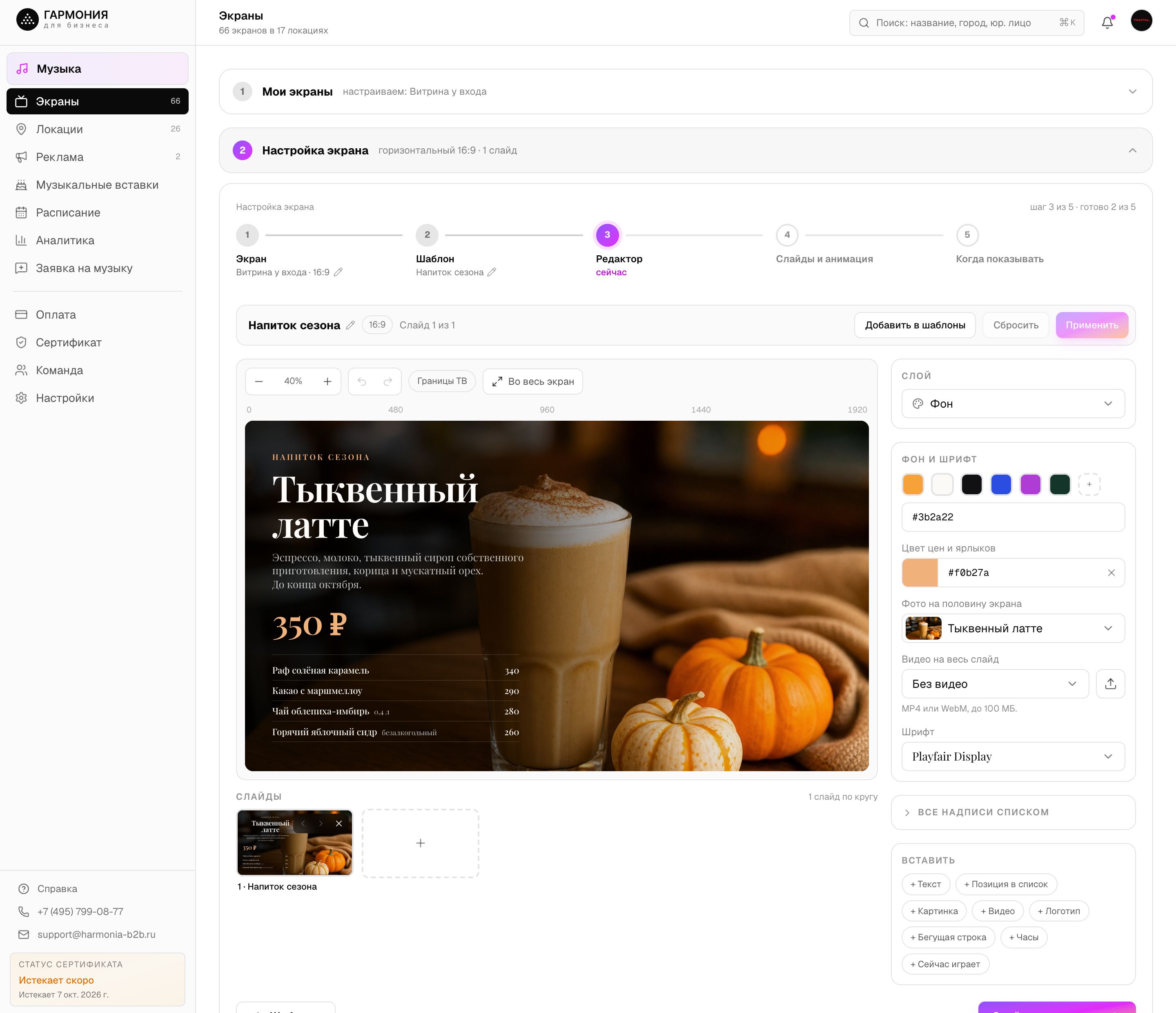The image size is (1176, 1013).
Task: Pick the blue background swatch
Action: coord(1001,484)
